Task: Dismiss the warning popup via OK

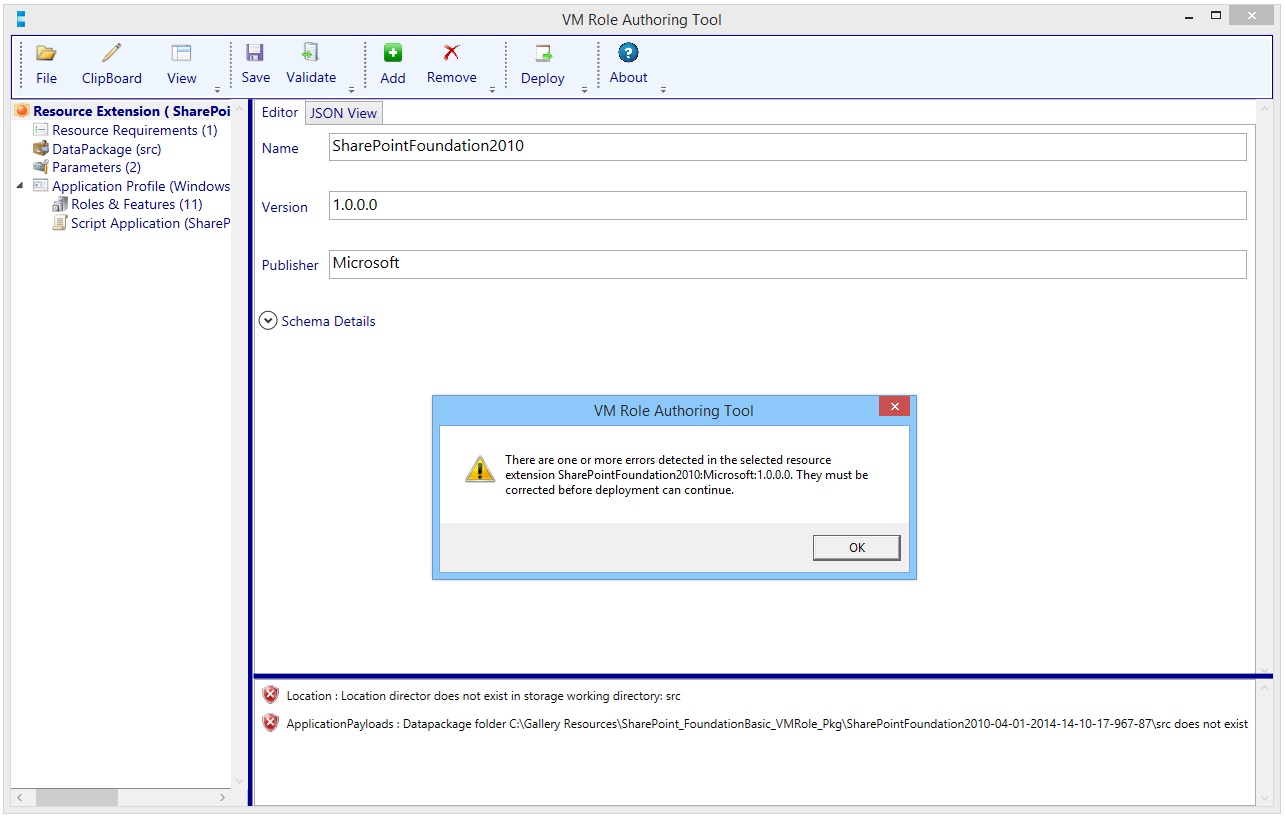Action: [x=855, y=547]
